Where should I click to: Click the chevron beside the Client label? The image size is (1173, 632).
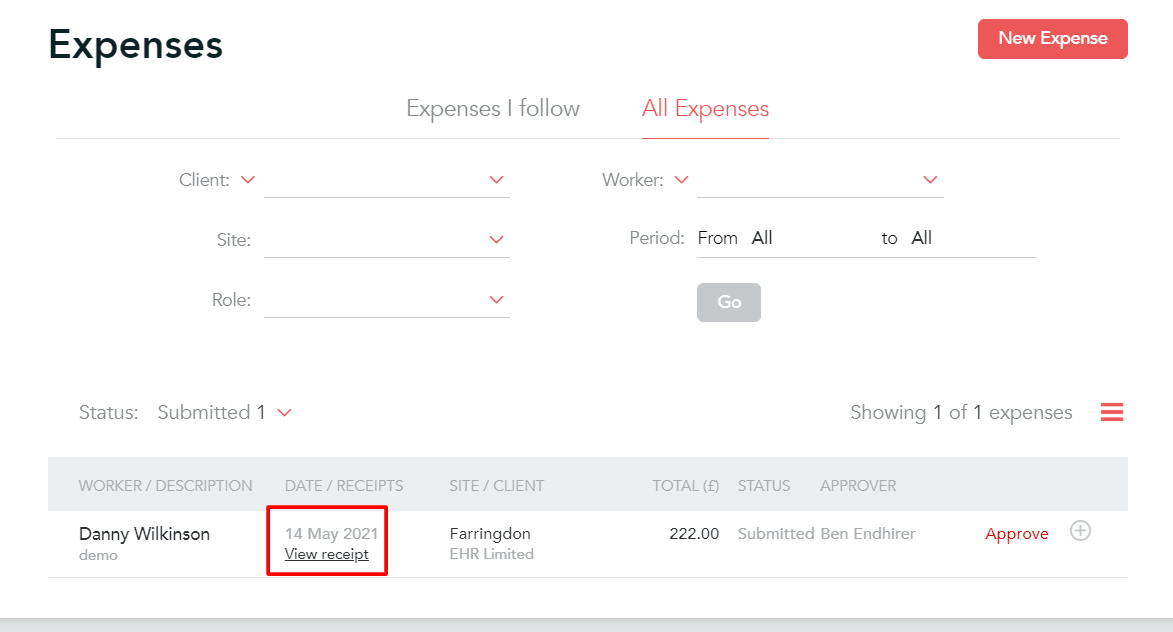(247, 179)
